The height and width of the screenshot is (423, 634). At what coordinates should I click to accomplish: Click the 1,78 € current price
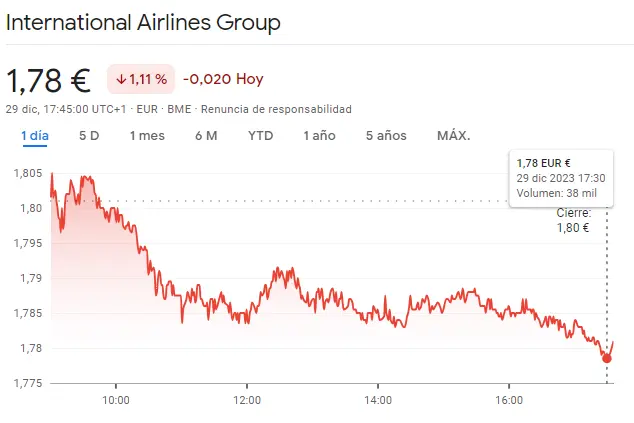pyautogui.click(x=48, y=79)
